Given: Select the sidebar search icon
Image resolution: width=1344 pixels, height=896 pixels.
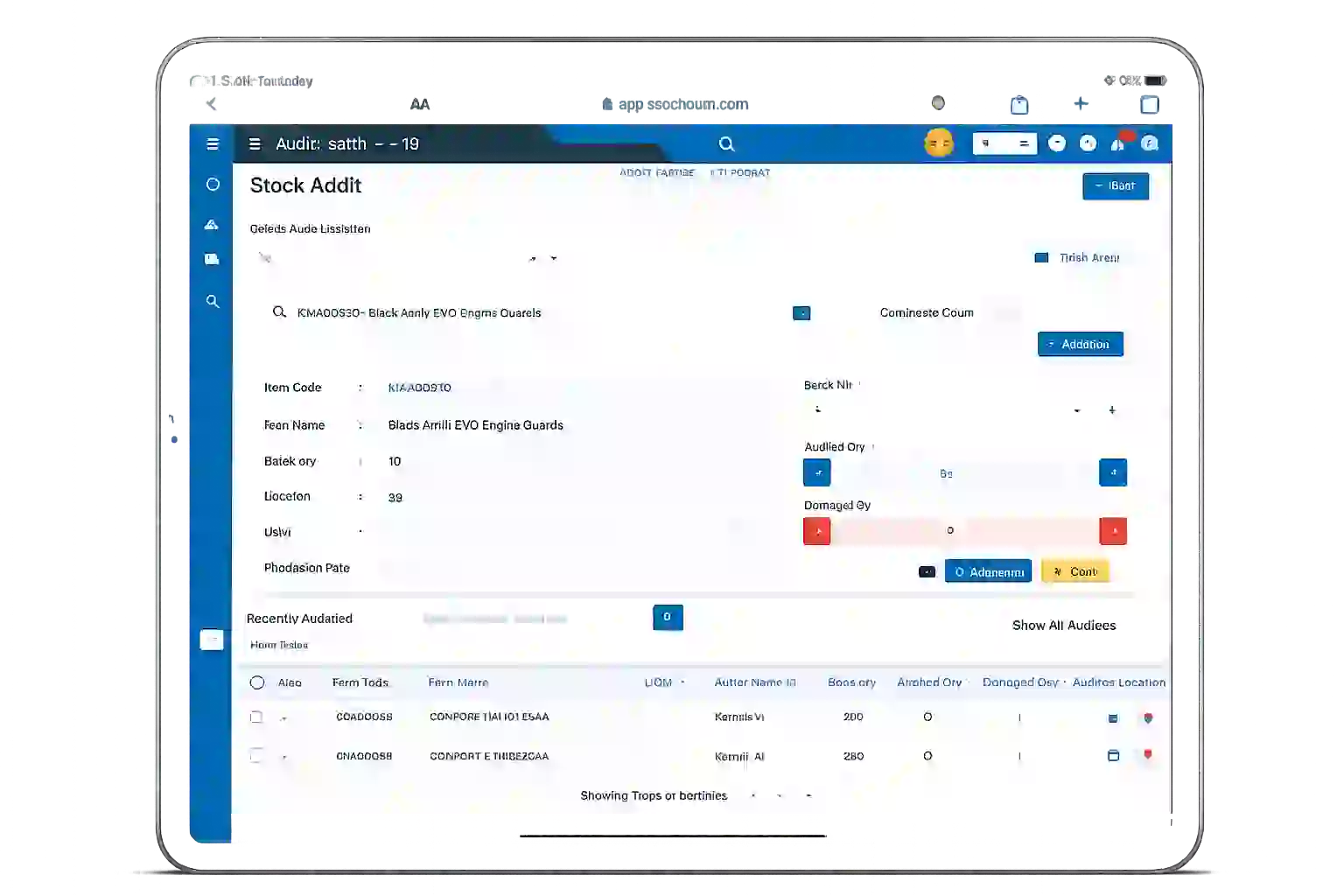Looking at the screenshot, I should pos(213,301).
